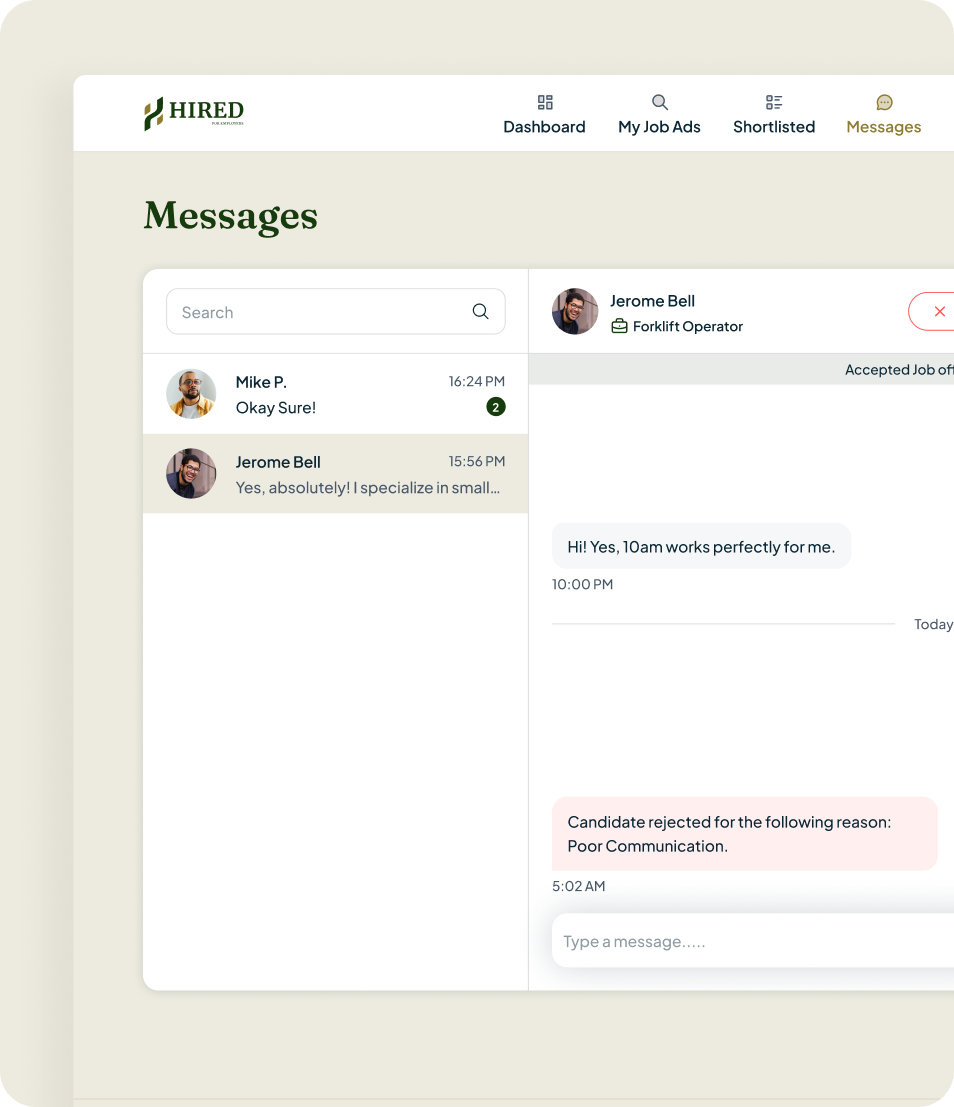Click Jerome Bell's avatar in chat header

click(x=575, y=311)
